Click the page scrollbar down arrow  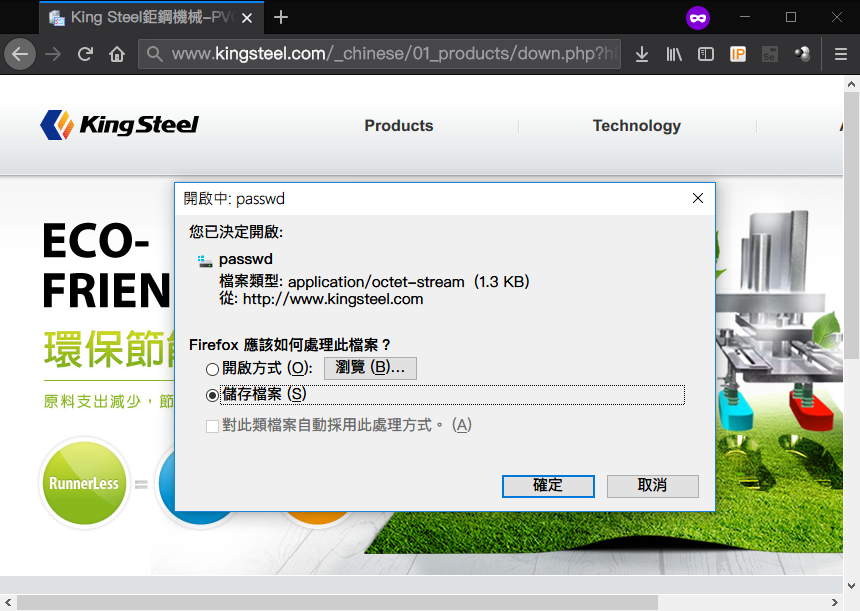click(x=851, y=585)
